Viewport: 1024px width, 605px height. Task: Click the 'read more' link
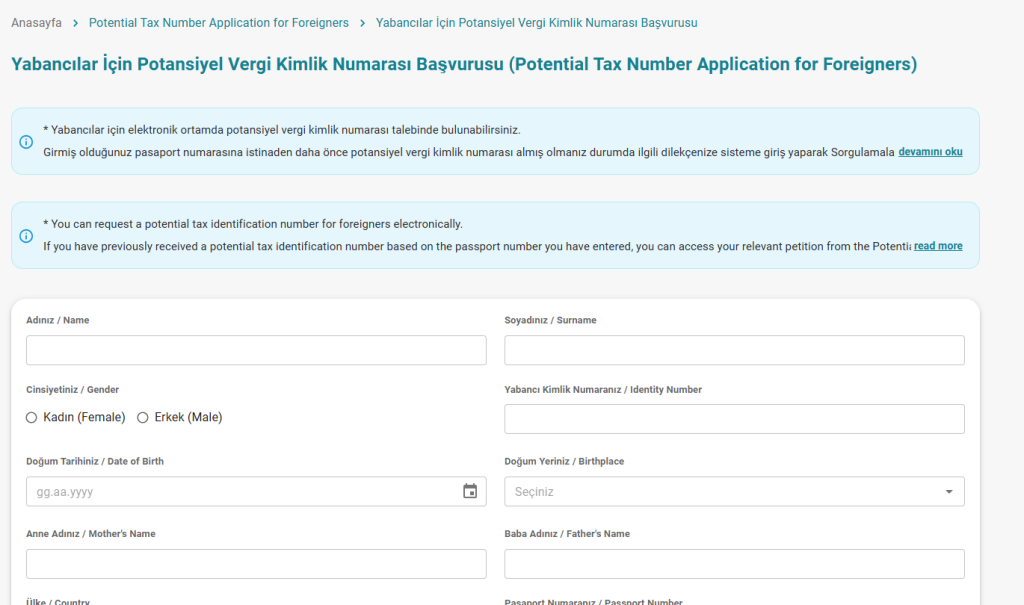(x=938, y=246)
